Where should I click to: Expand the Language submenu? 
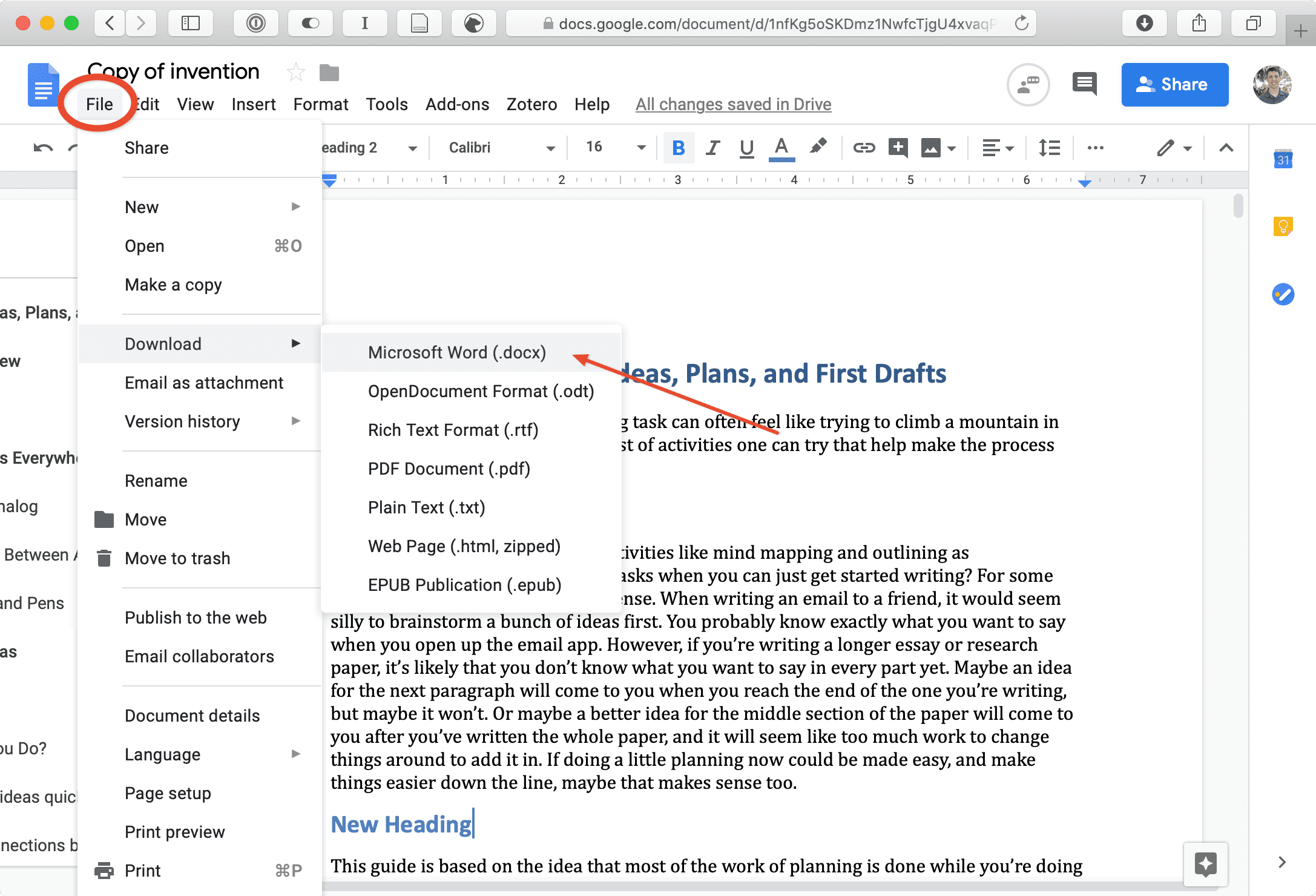(x=200, y=754)
